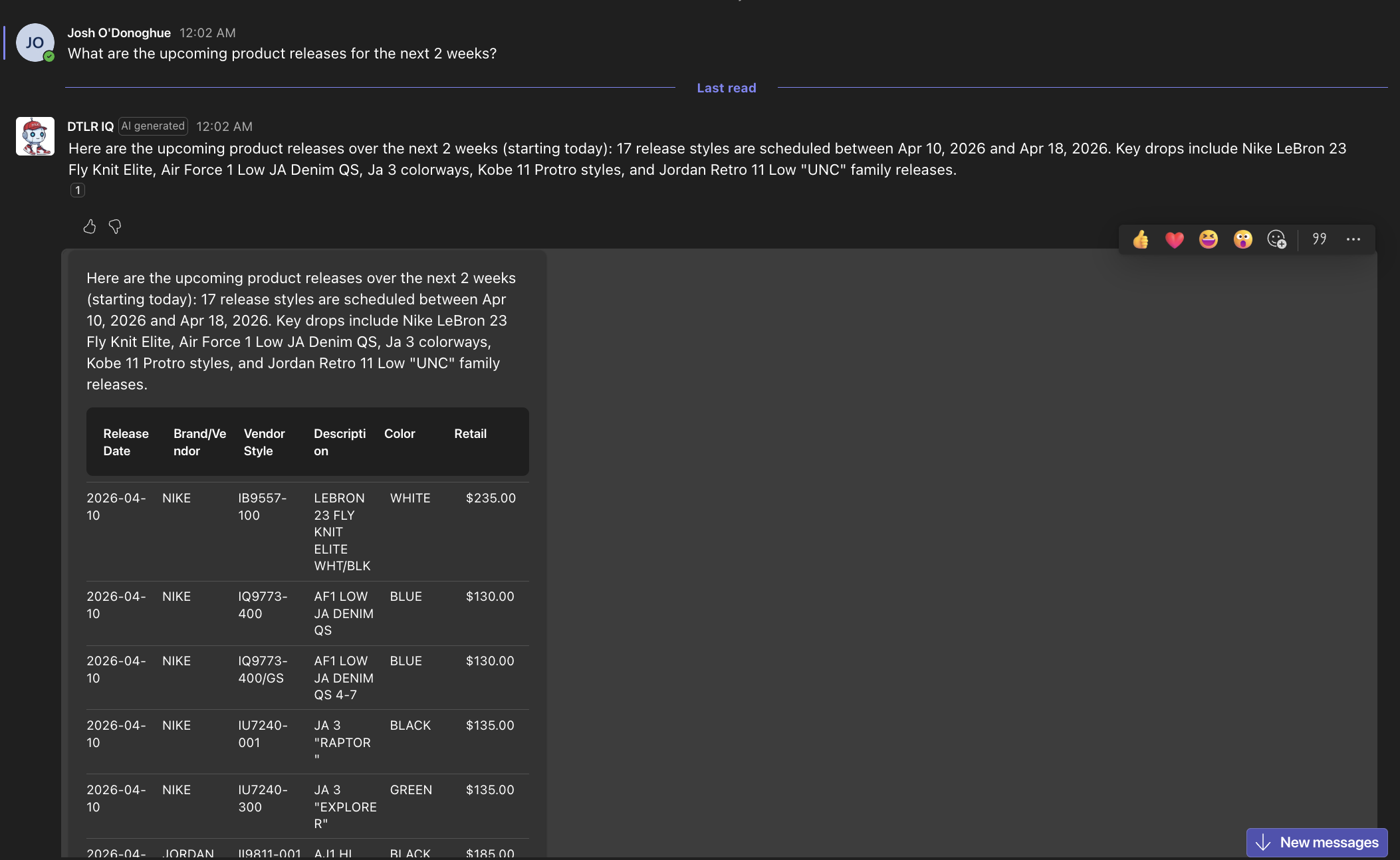
Task: Click Josh's 12:02 AM timestamp
Action: point(207,33)
